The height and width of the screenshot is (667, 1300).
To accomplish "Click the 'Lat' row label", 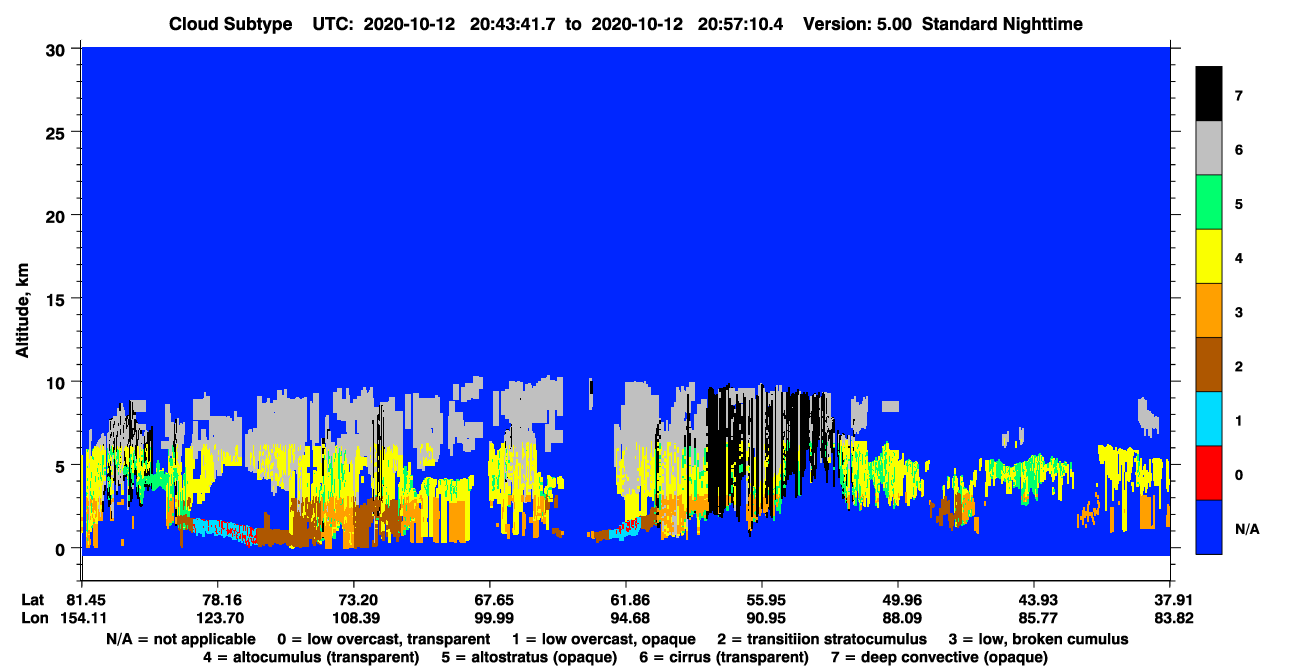I will coord(32,599).
